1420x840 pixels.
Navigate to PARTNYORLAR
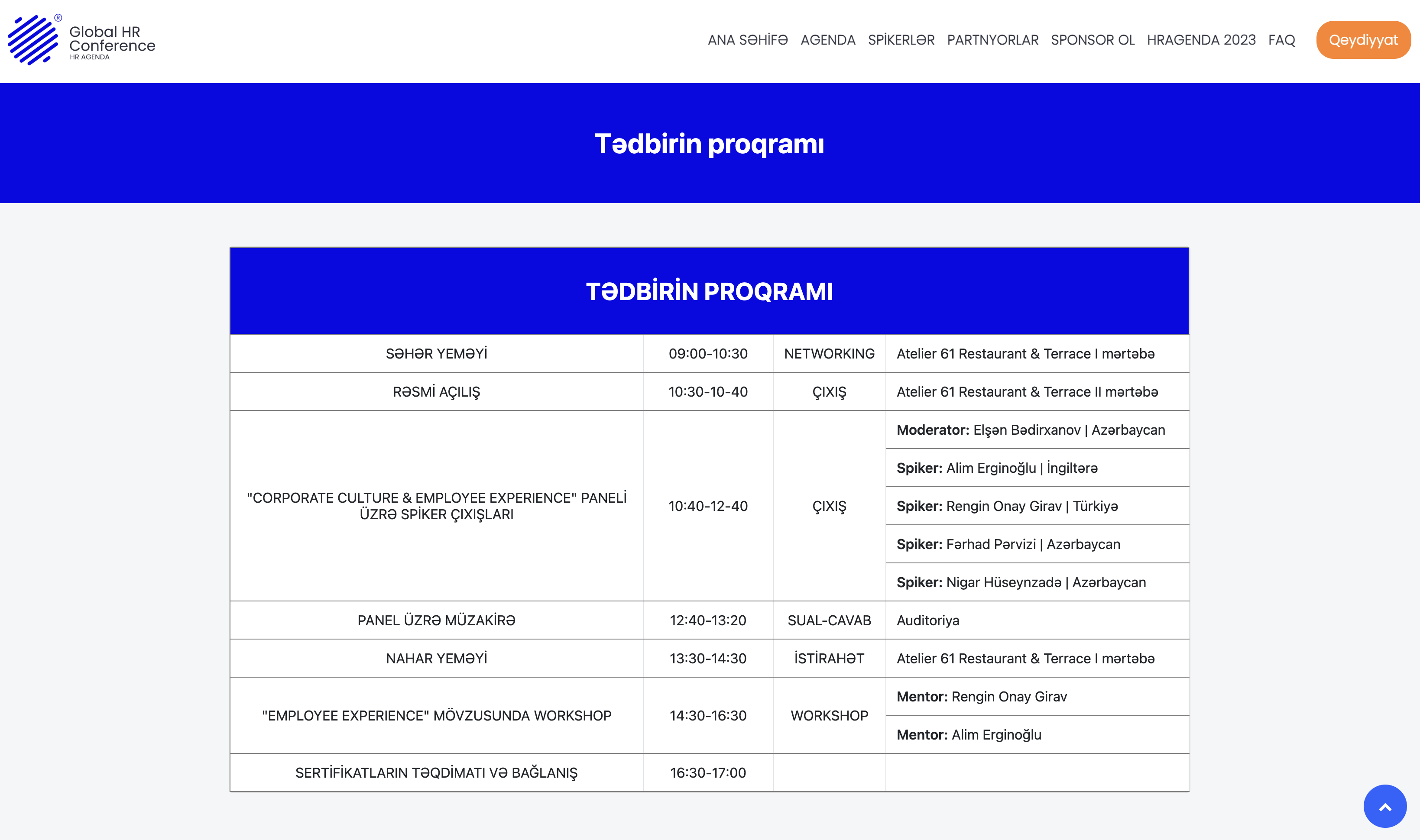992,40
